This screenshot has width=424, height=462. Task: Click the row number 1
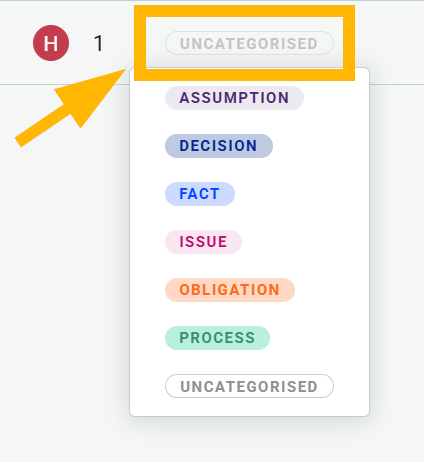point(98,43)
